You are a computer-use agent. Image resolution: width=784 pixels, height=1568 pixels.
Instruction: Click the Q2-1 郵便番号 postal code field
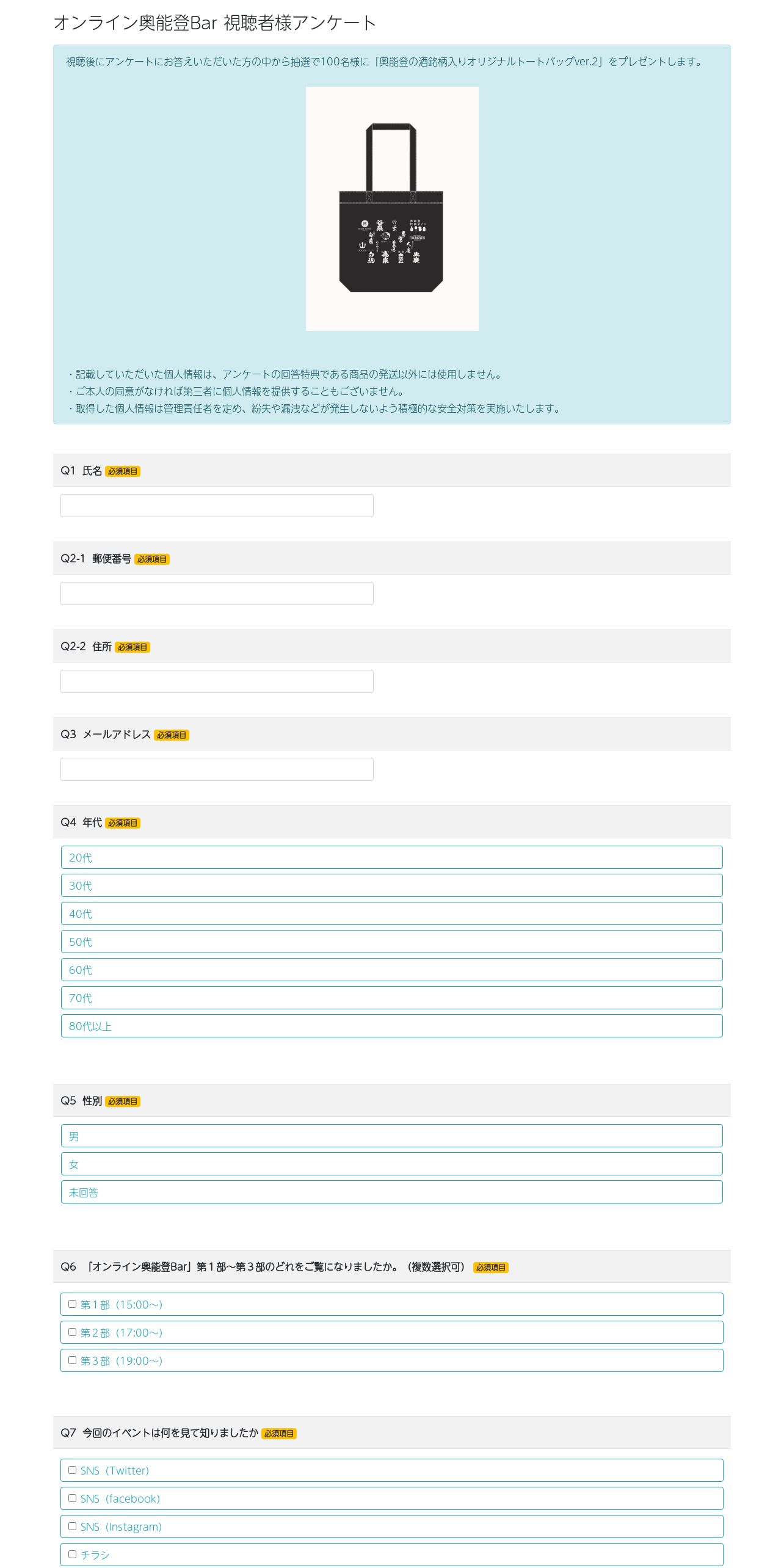point(217,593)
